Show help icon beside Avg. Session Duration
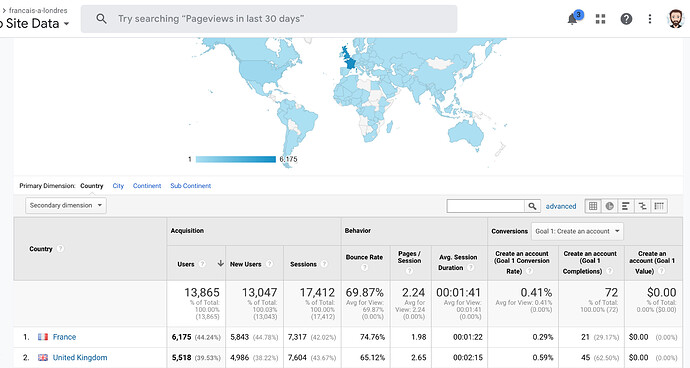 470,268
